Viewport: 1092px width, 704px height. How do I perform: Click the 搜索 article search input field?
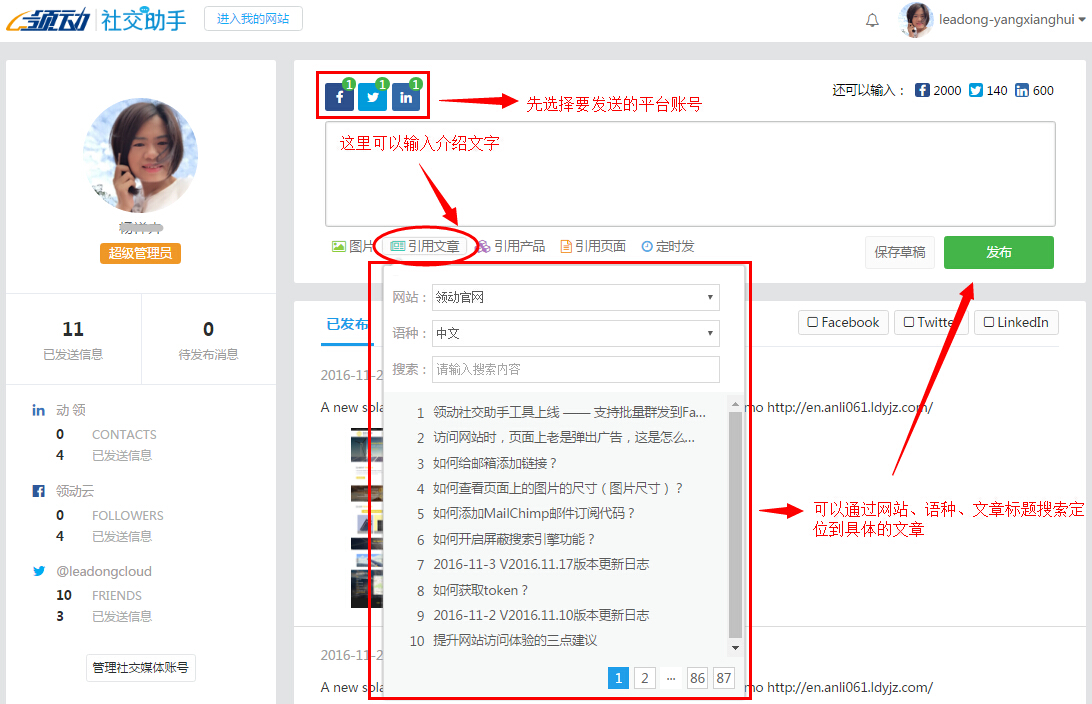tap(575, 369)
